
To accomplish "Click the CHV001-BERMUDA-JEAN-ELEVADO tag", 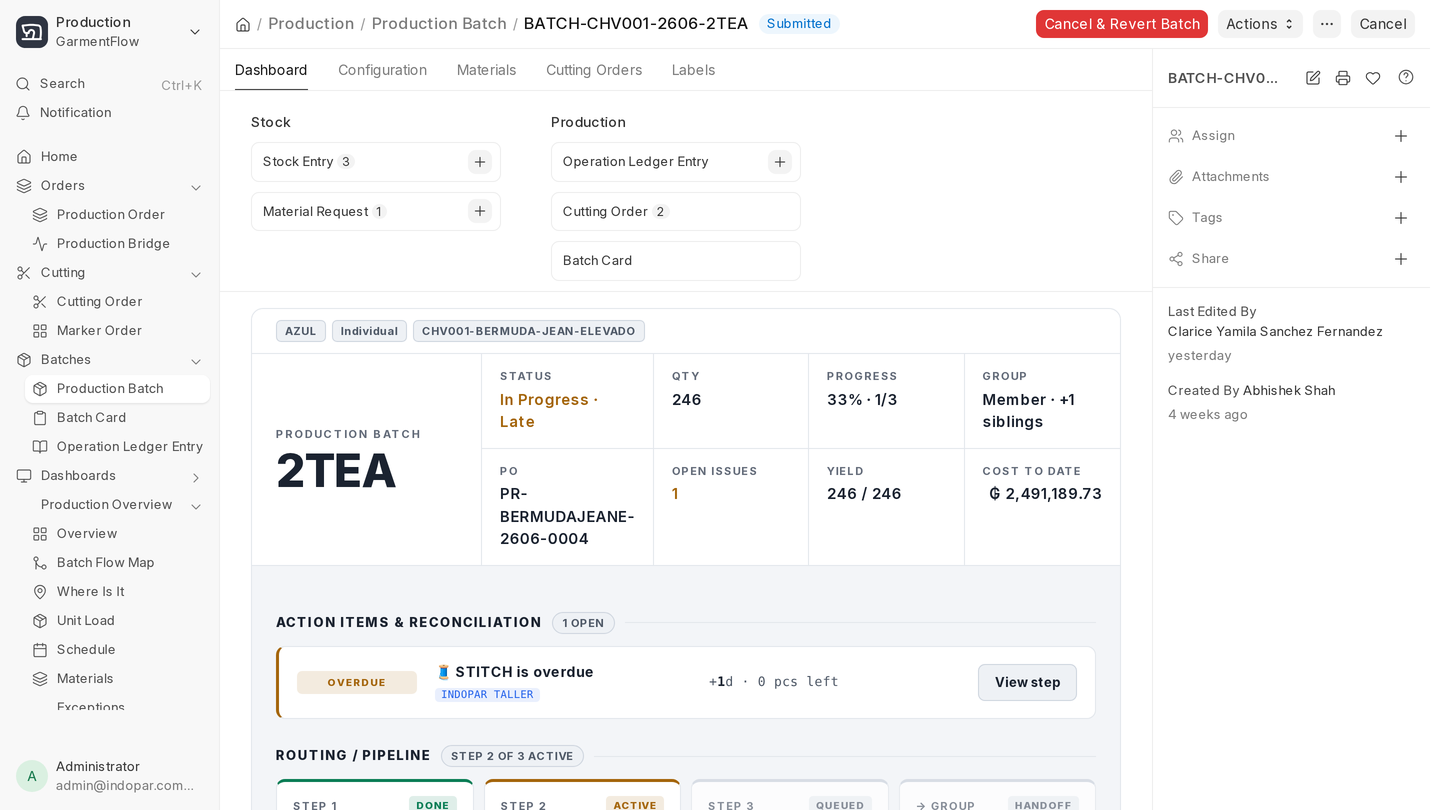I will 529,331.
